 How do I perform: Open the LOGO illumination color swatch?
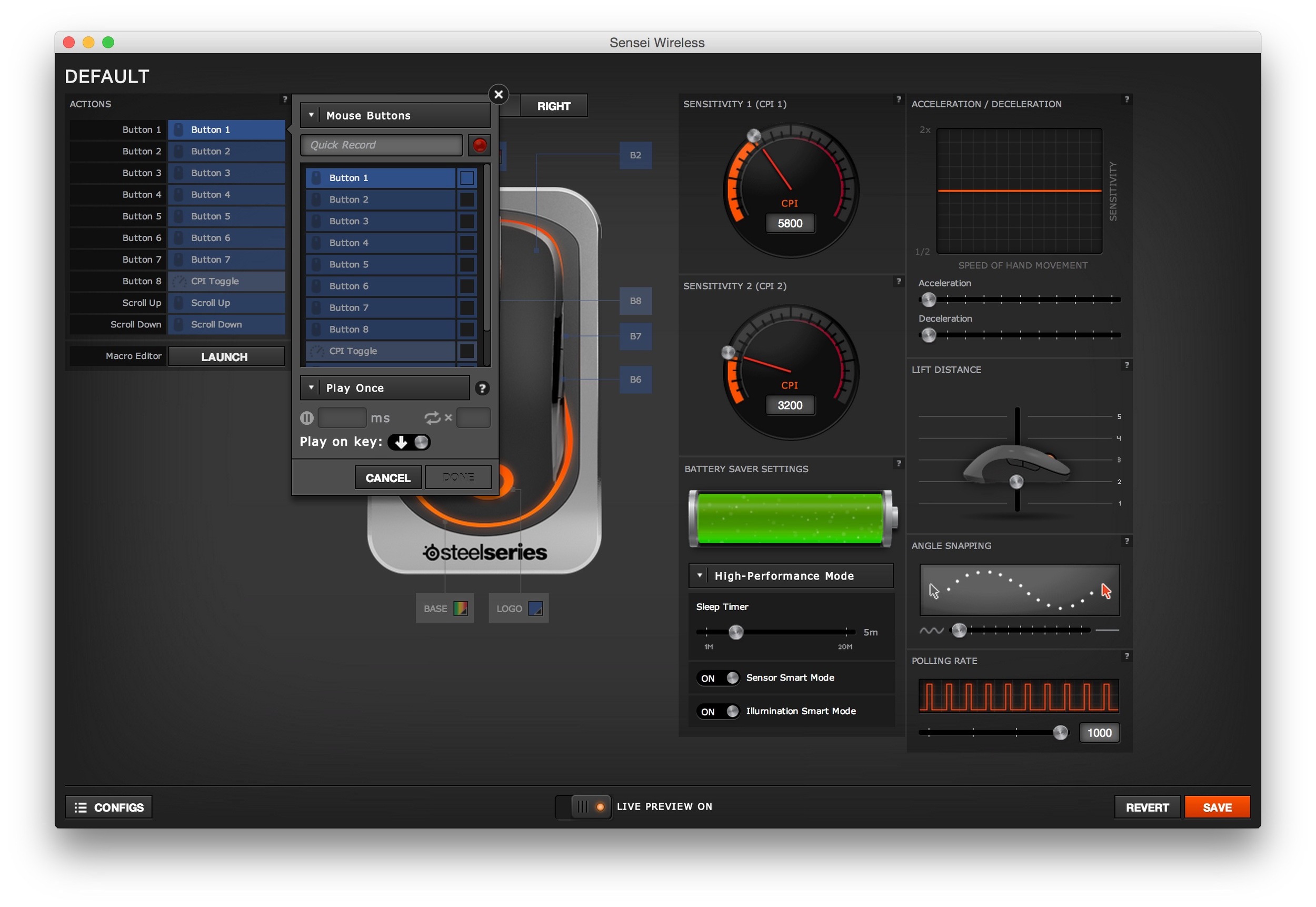[535, 609]
